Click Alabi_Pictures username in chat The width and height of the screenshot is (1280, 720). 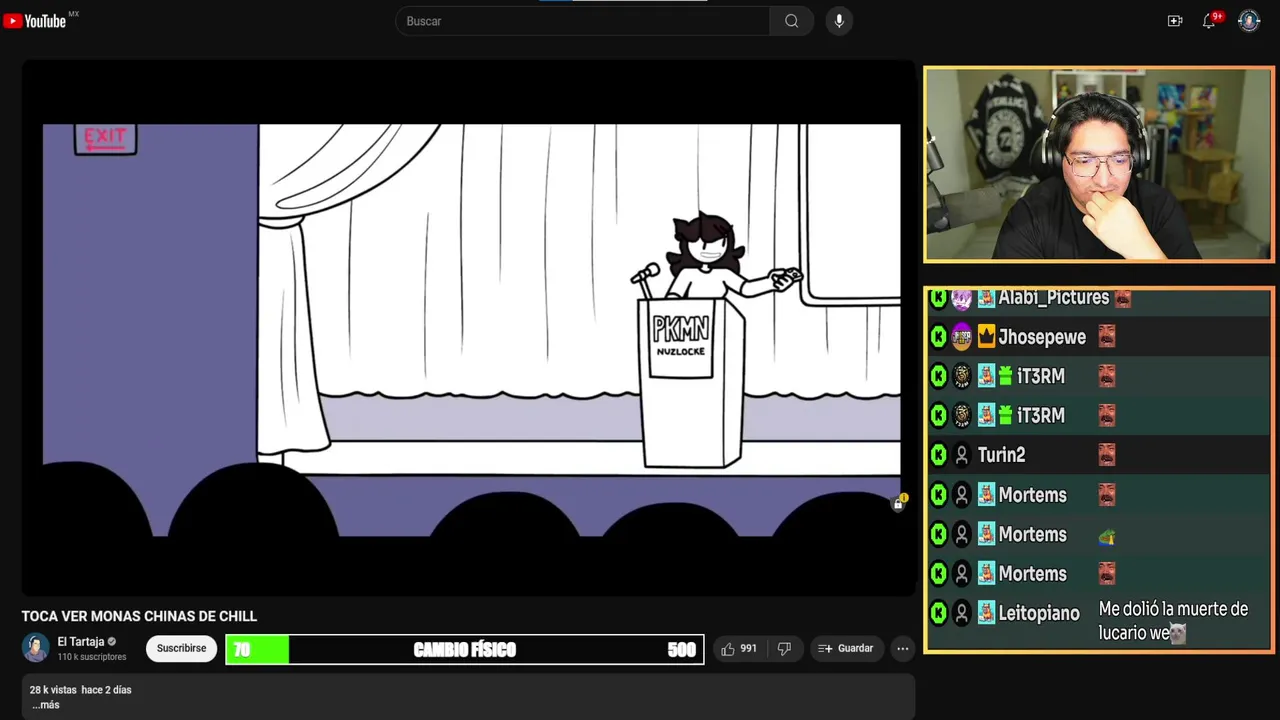click(x=1054, y=298)
